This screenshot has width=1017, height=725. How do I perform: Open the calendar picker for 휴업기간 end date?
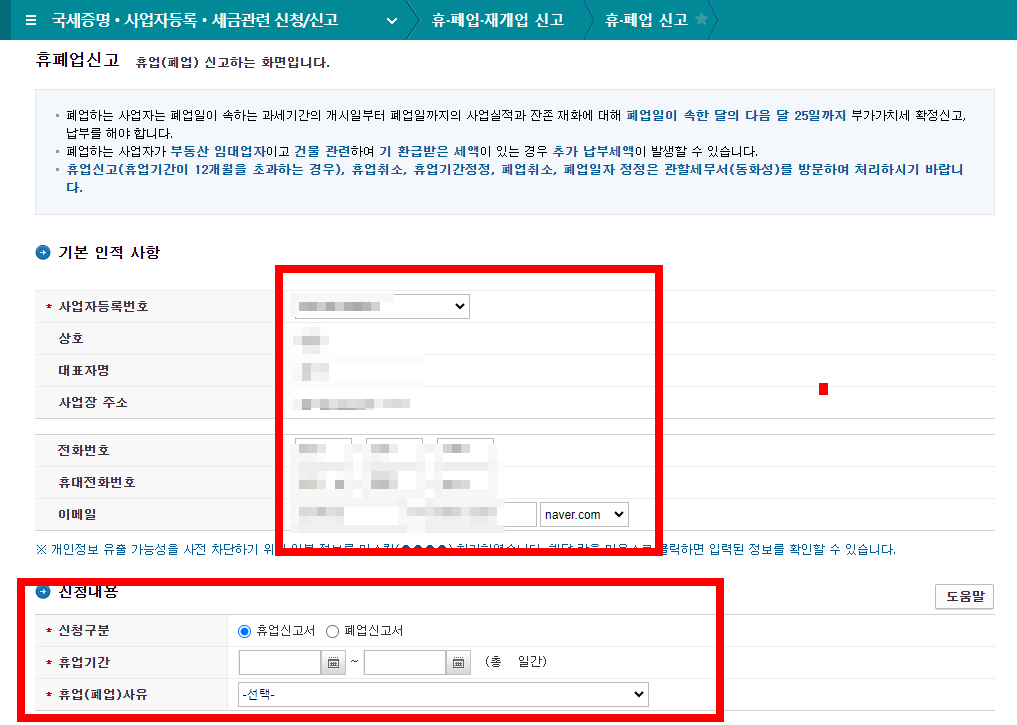coord(457,662)
